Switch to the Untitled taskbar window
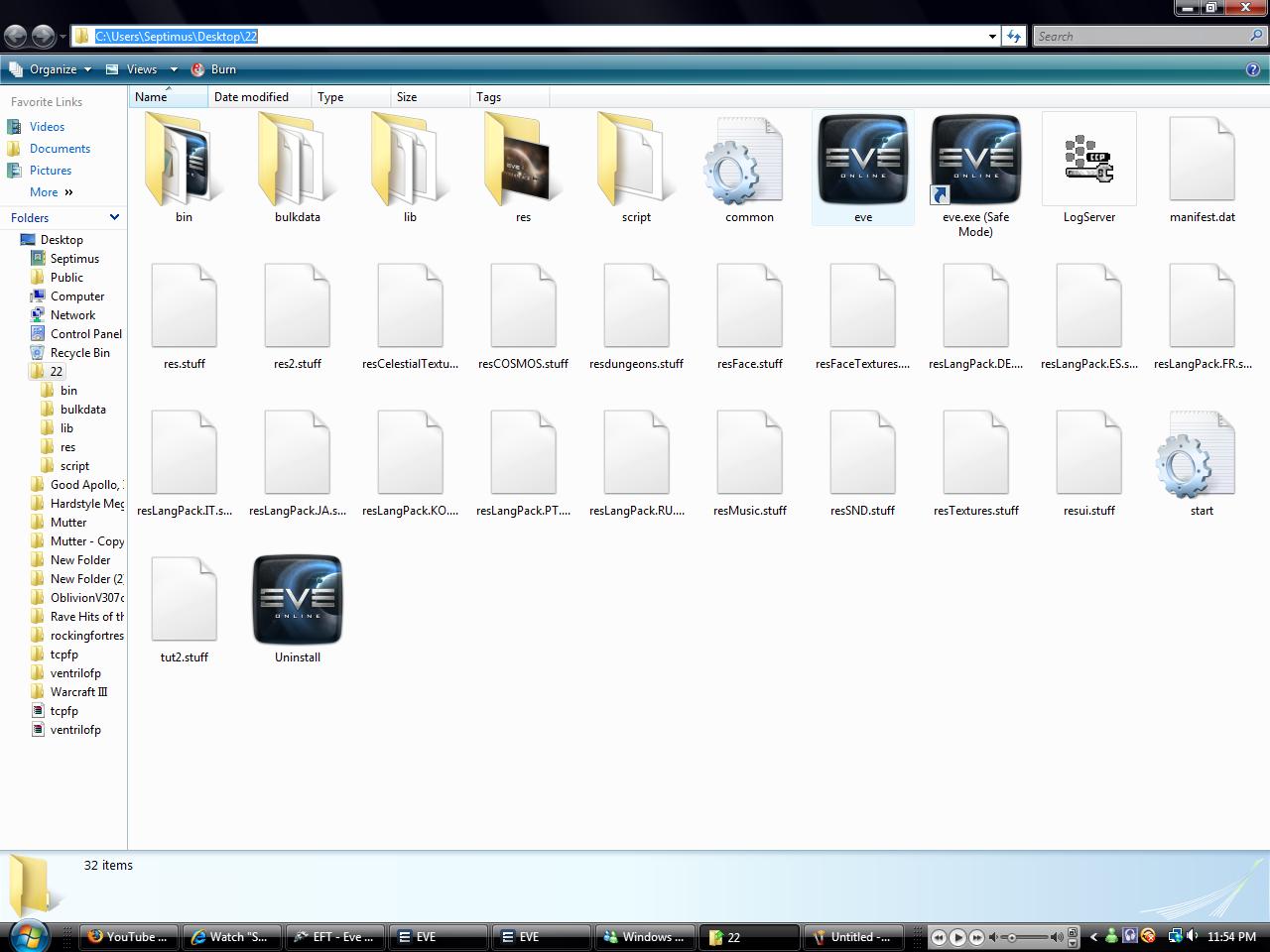Viewport: 1270px width, 952px height. click(x=853, y=936)
